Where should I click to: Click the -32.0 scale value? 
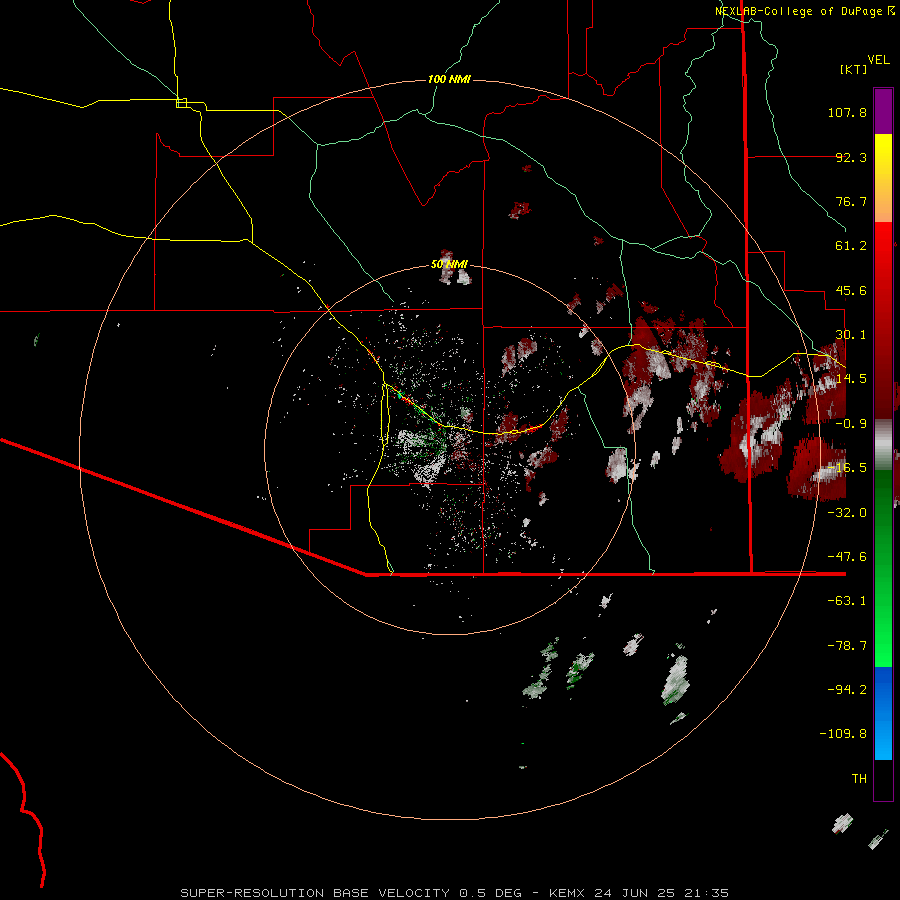coord(847,513)
